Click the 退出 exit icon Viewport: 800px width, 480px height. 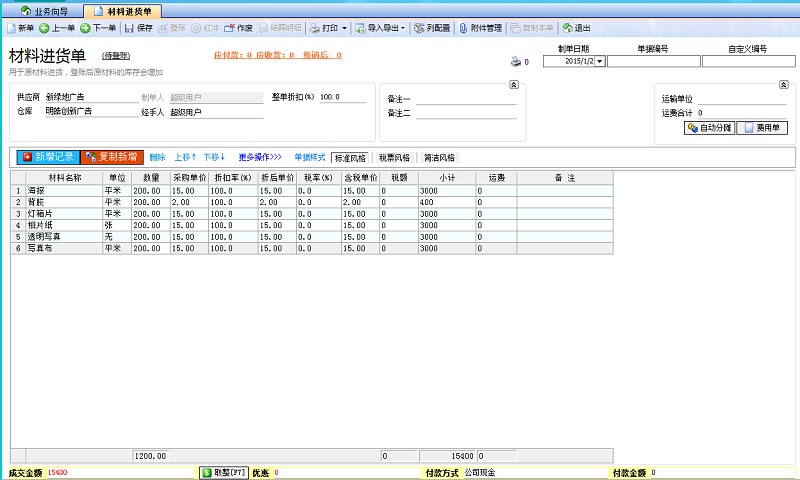(576, 28)
